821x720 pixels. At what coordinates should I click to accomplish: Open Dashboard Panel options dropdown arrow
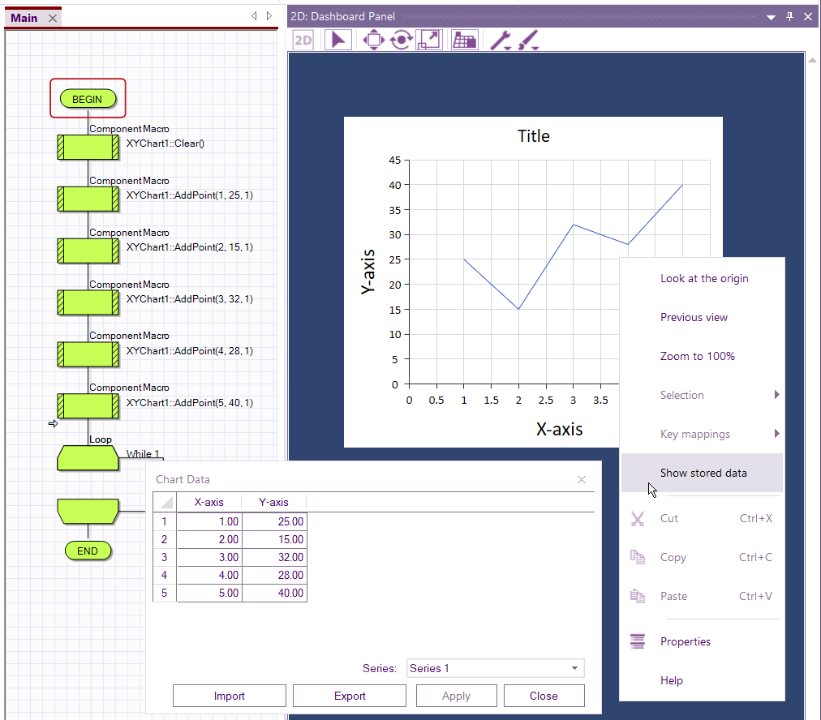(x=771, y=17)
